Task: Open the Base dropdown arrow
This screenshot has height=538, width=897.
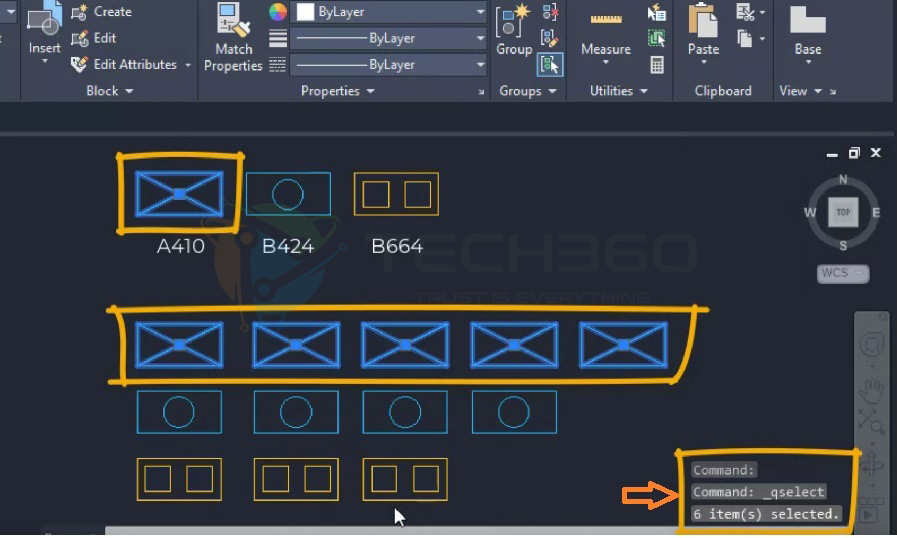Action: [808, 62]
